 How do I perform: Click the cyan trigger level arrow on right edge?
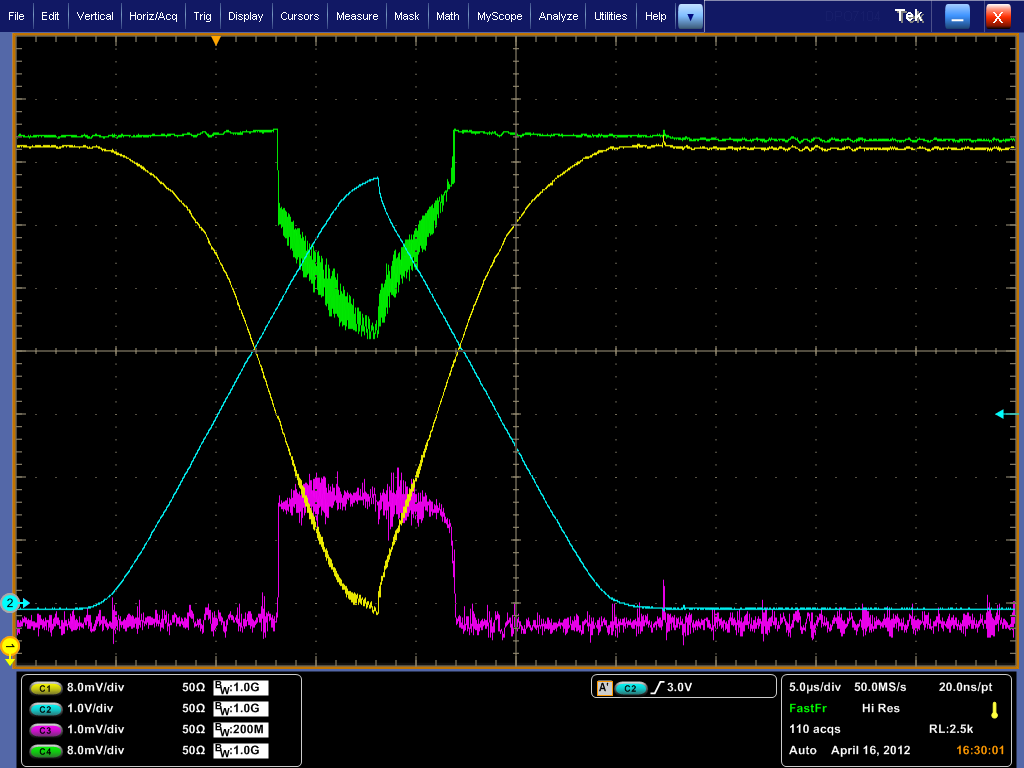(x=1003, y=414)
